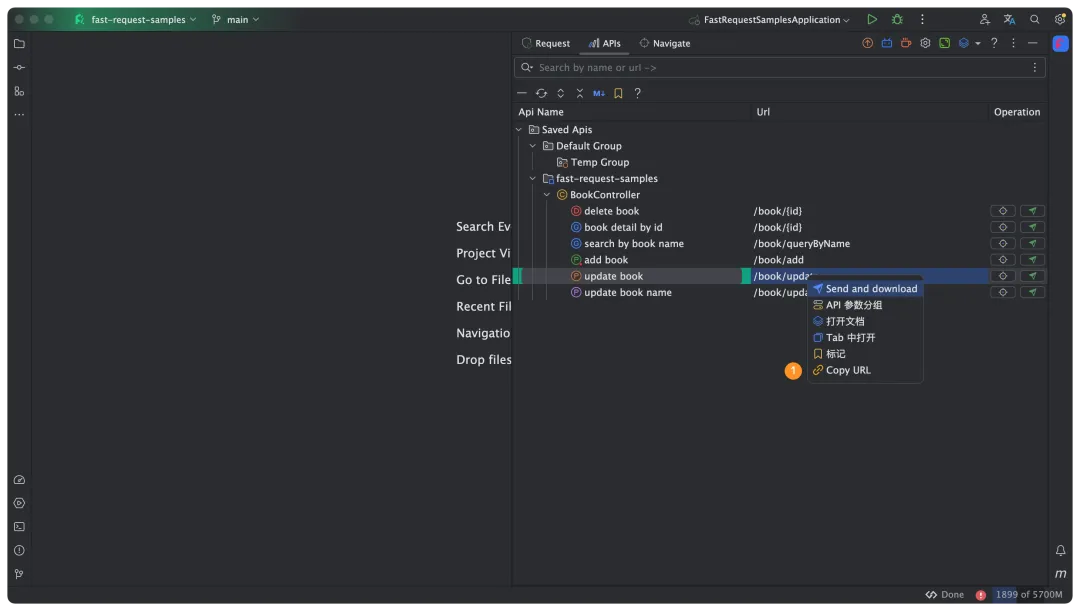The width and height of the screenshot is (1080, 611).
Task: Open dropdown arrow beside blue layers icon
Action: [x=977, y=43]
